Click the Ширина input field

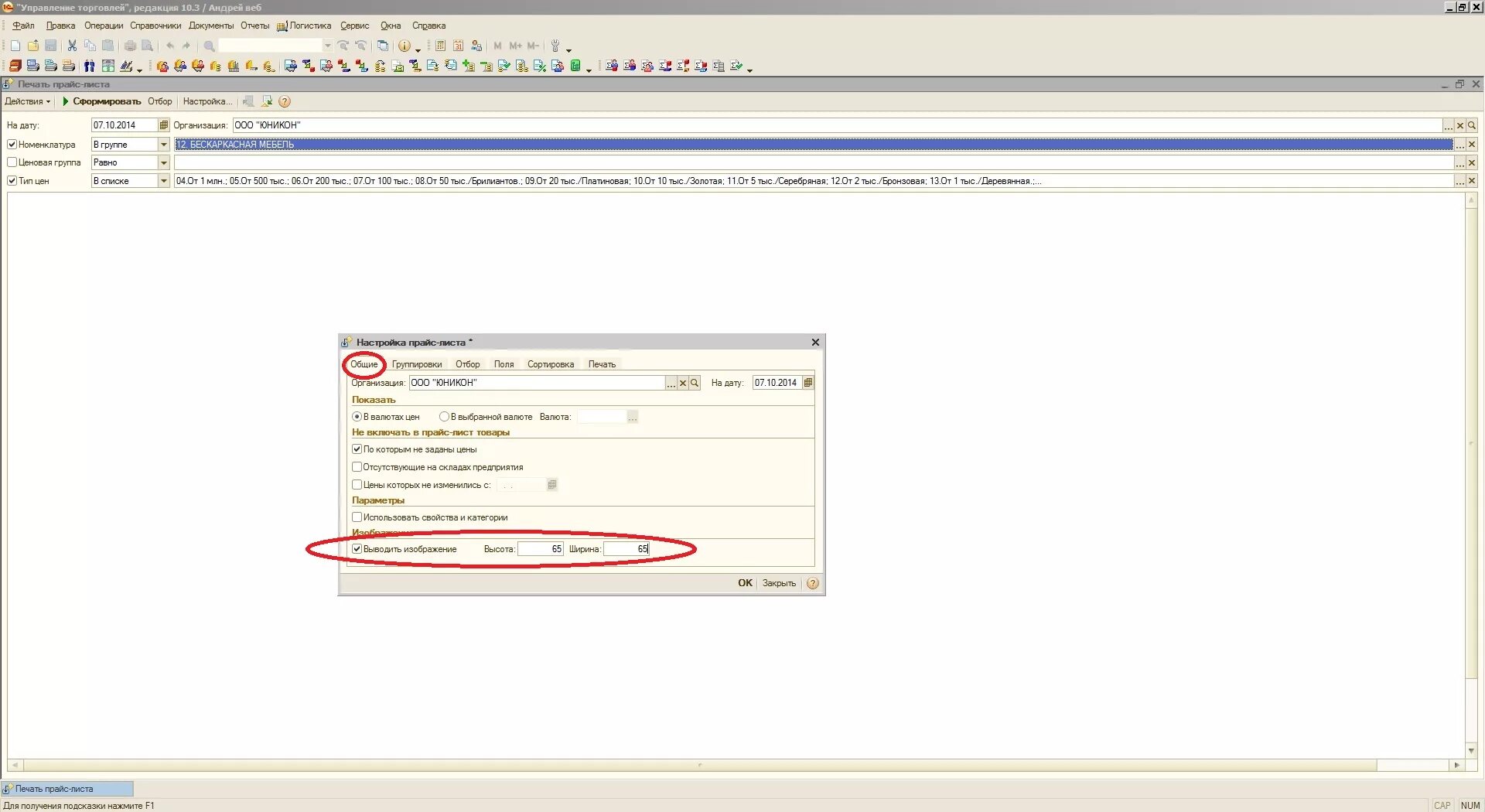click(x=627, y=549)
